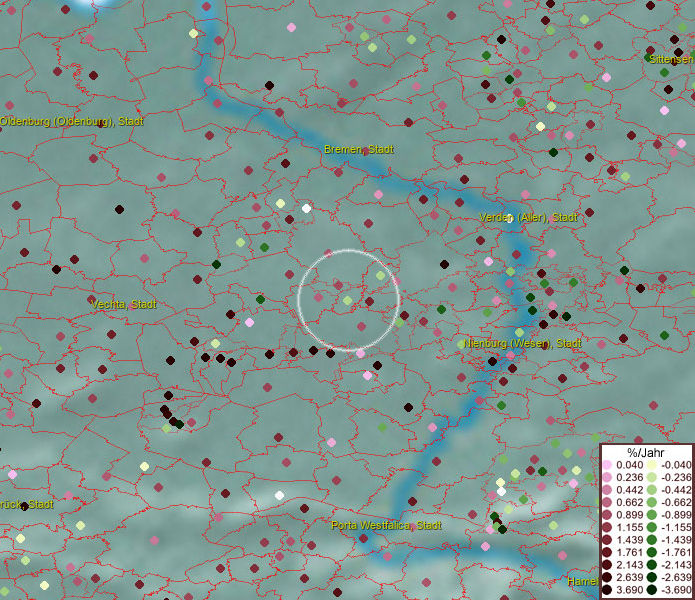Image resolution: width=695 pixels, height=600 pixels.
Task: Click the 0.236 legend value text
Action: click(x=629, y=477)
